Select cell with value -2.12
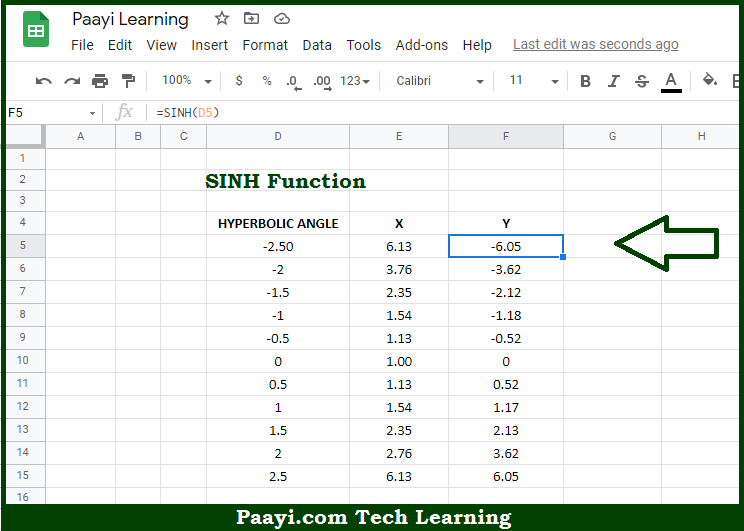 (506, 292)
